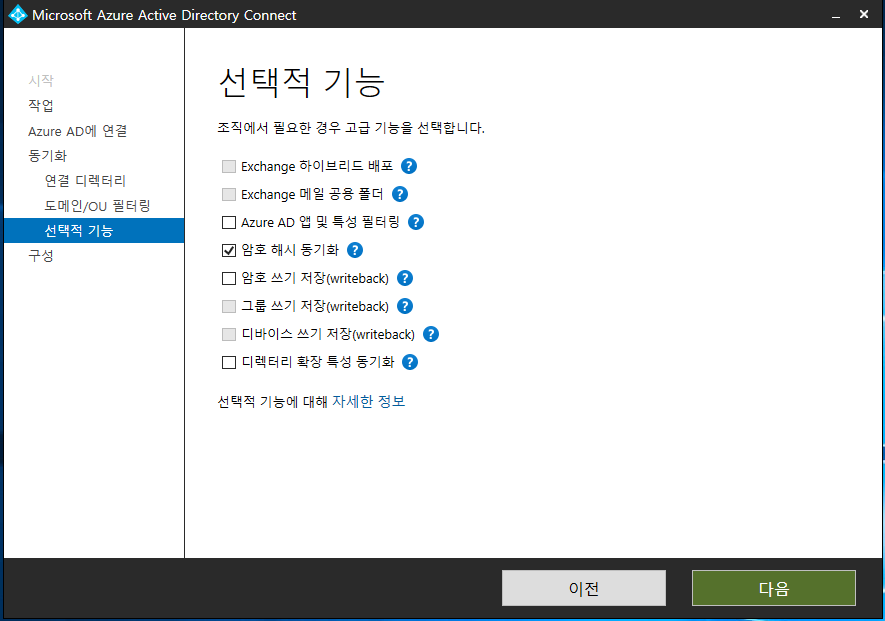View help for 디렉터리 확장 특성 동기화
The height and width of the screenshot is (621, 885).
pyautogui.click(x=410, y=362)
